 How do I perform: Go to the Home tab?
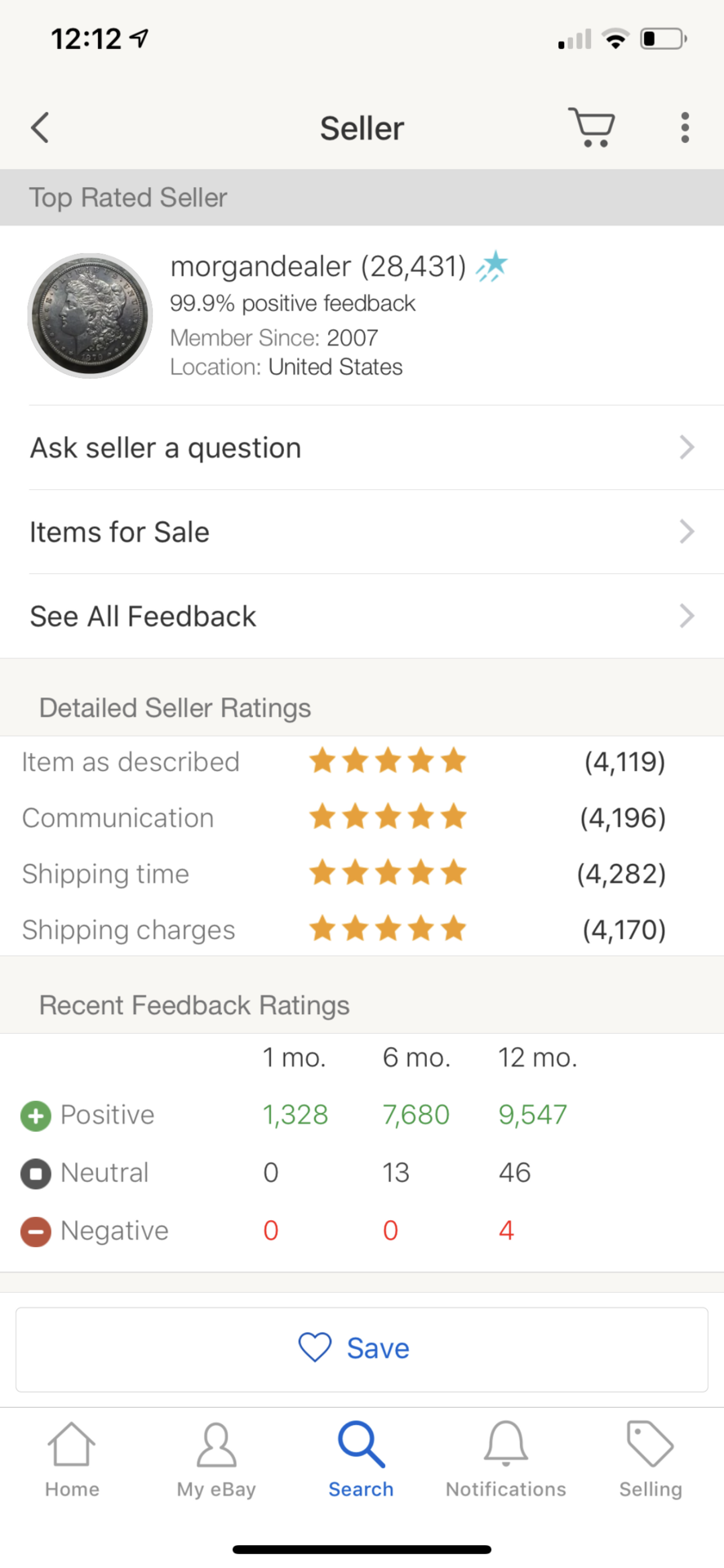(72, 1460)
